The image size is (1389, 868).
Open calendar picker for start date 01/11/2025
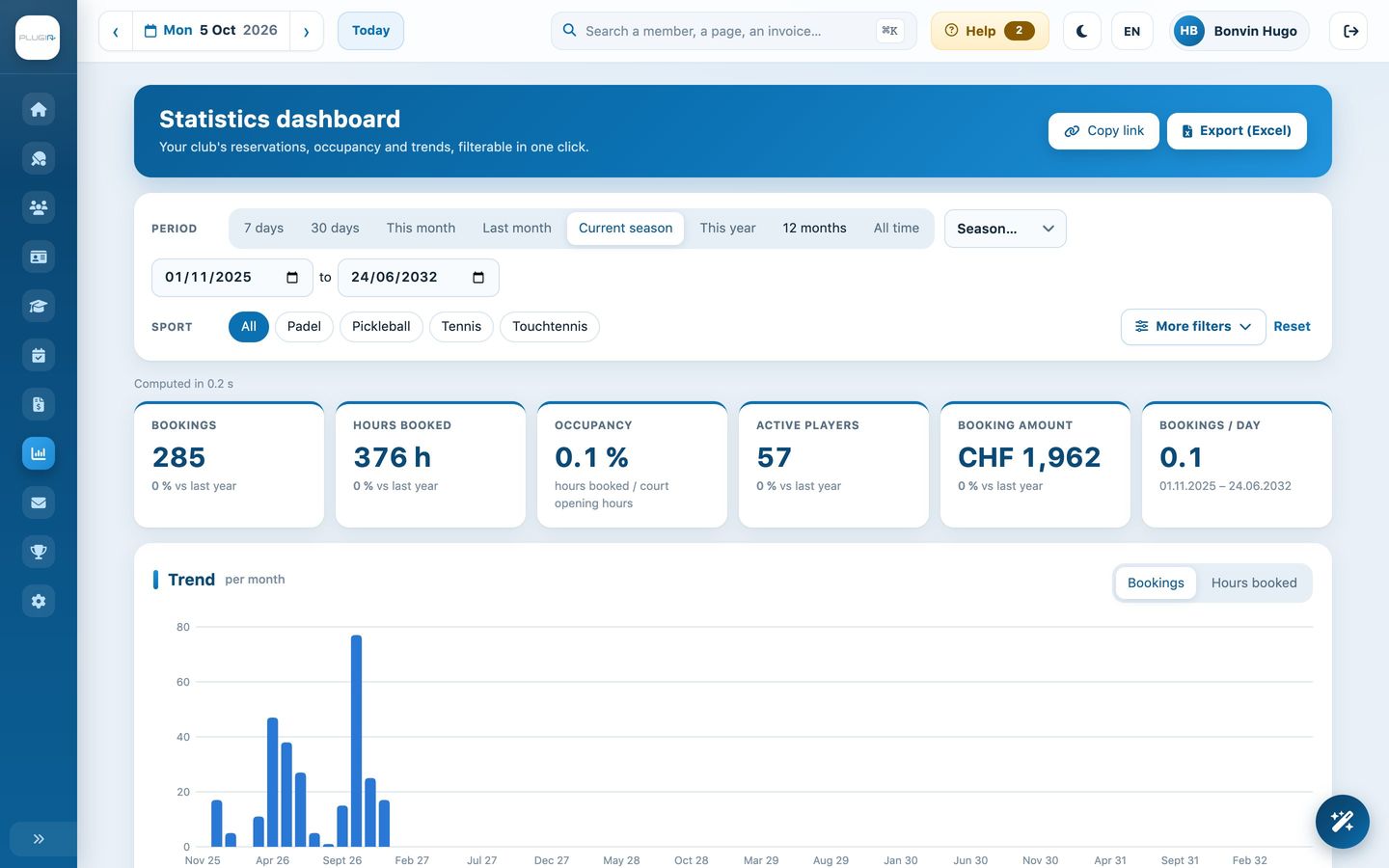(292, 278)
